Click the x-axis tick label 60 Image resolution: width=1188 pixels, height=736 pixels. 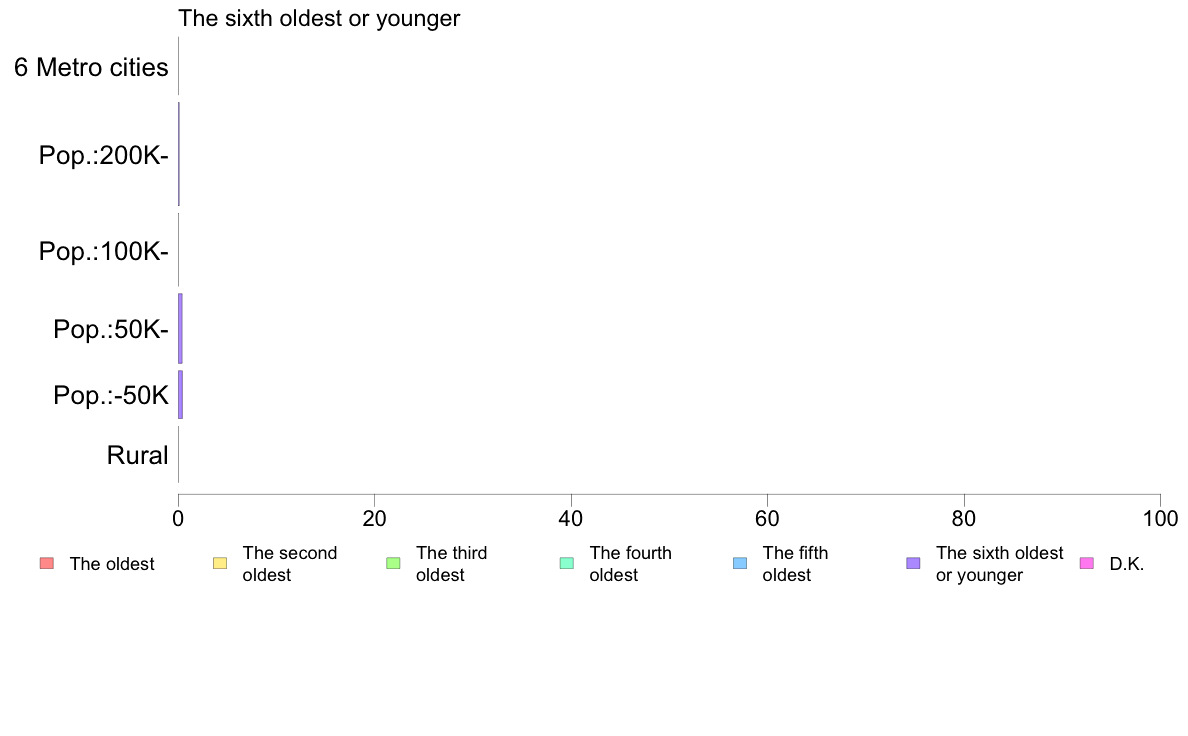(767, 518)
